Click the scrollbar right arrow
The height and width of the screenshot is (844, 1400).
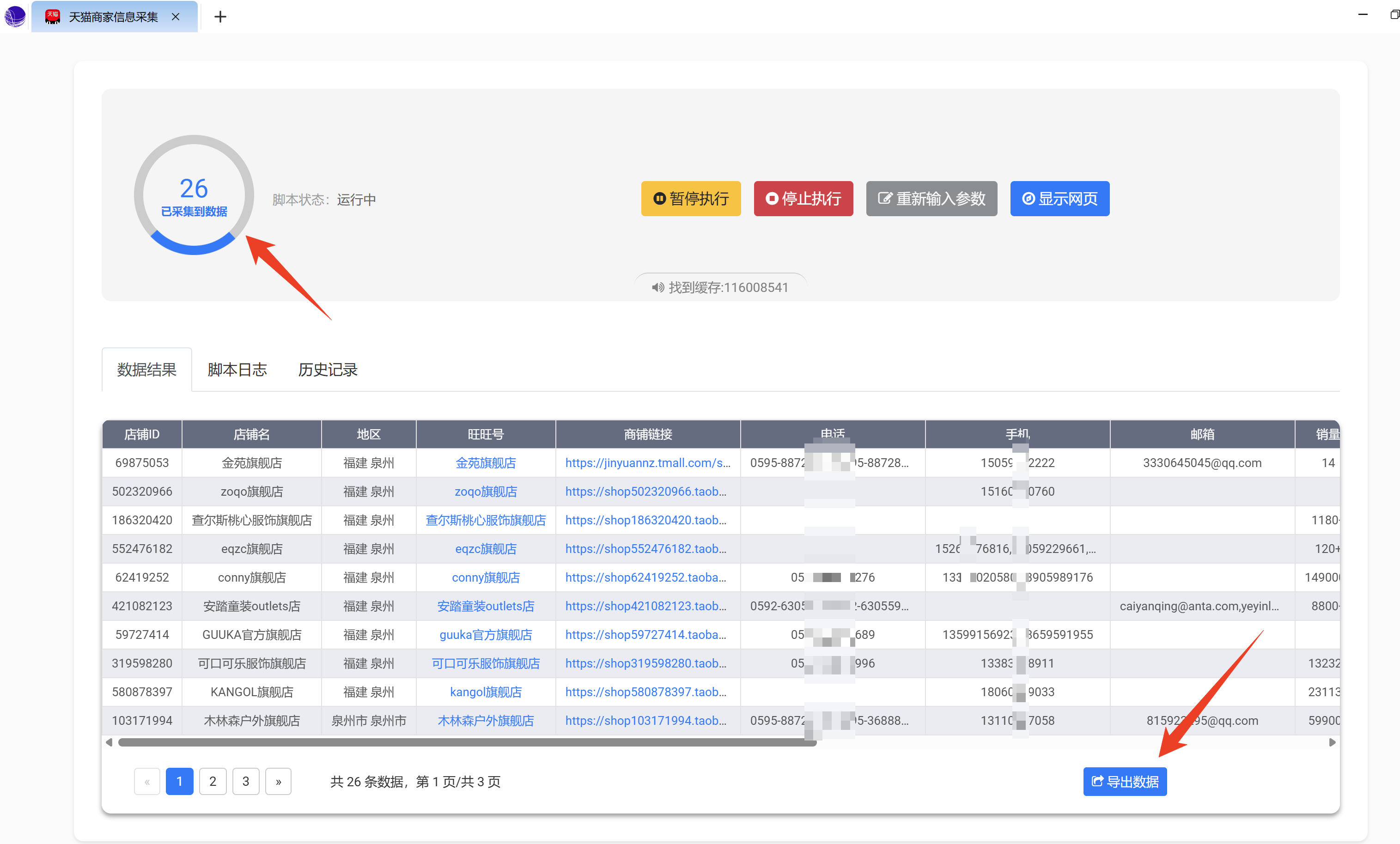point(1333,742)
